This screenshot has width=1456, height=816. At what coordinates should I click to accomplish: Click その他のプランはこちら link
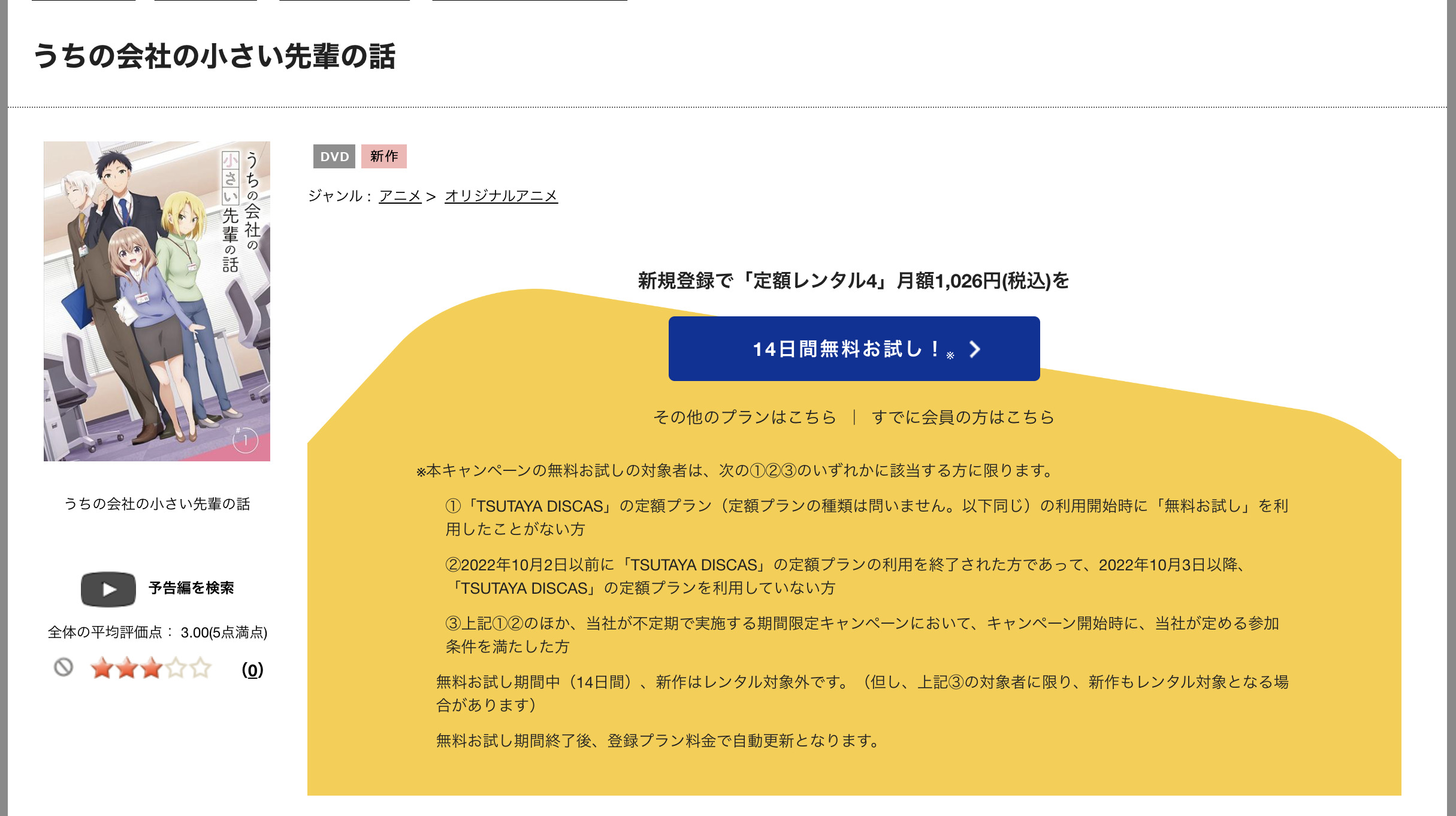click(743, 418)
